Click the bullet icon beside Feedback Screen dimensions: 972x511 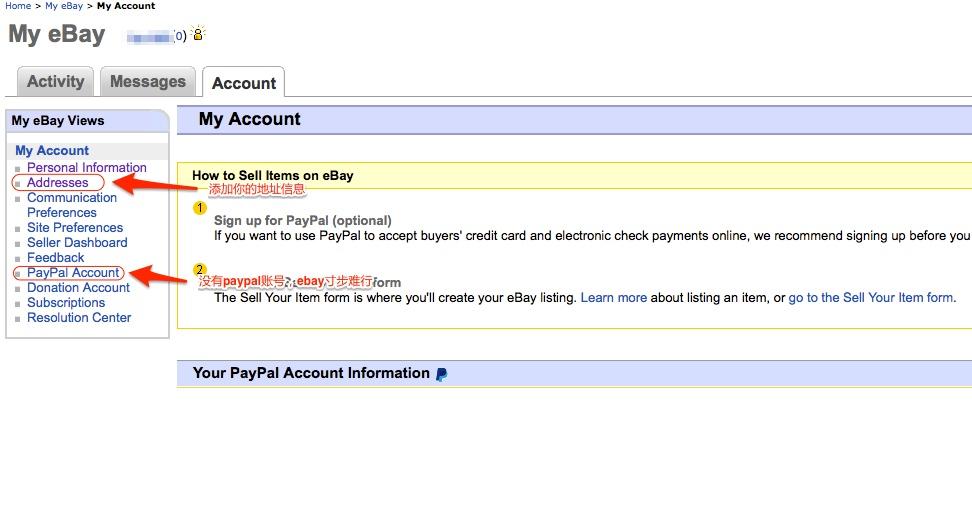click(18, 259)
